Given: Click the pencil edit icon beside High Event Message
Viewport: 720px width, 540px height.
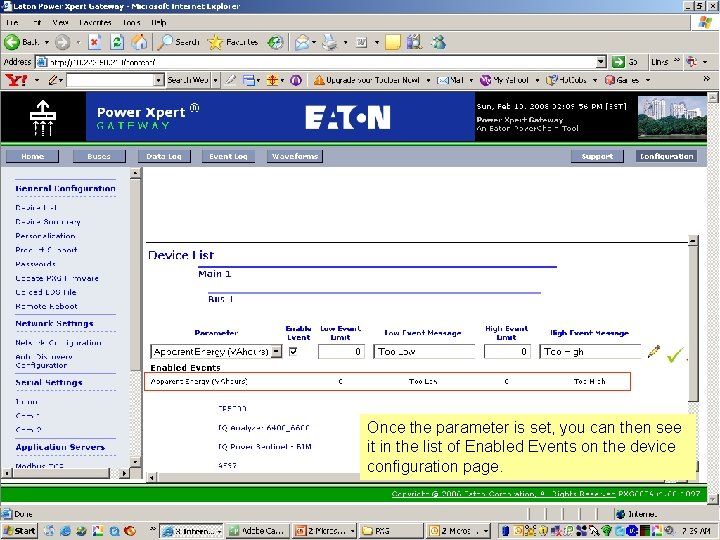Looking at the screenshot, I should [653, 352].
